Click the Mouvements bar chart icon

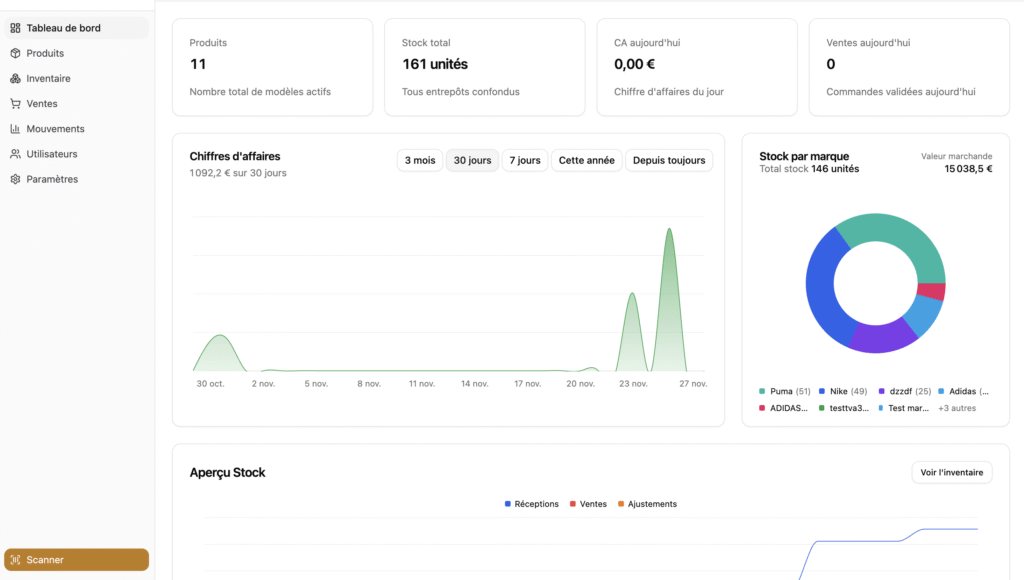[x=15, y=129]
